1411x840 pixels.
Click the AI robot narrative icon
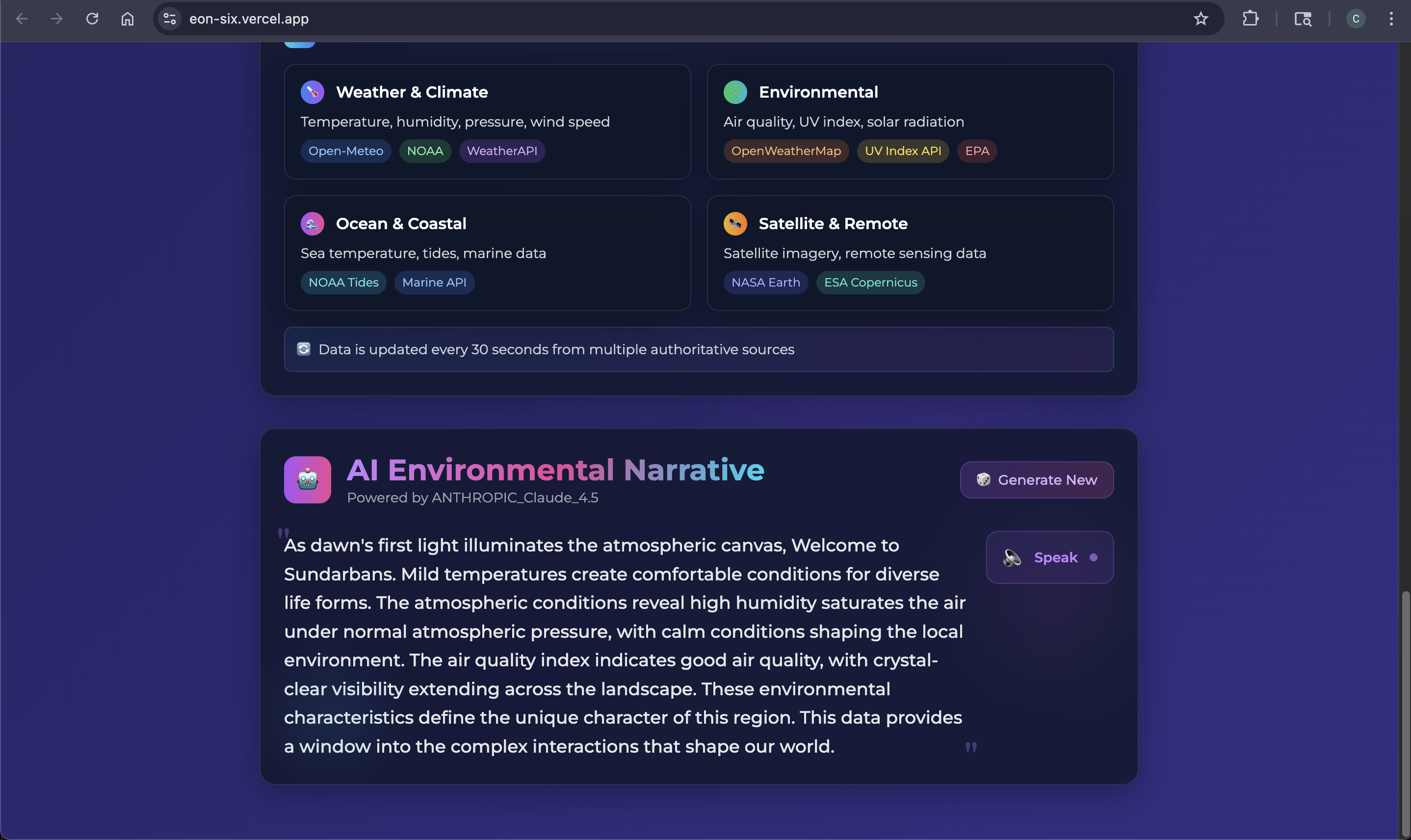307,480
